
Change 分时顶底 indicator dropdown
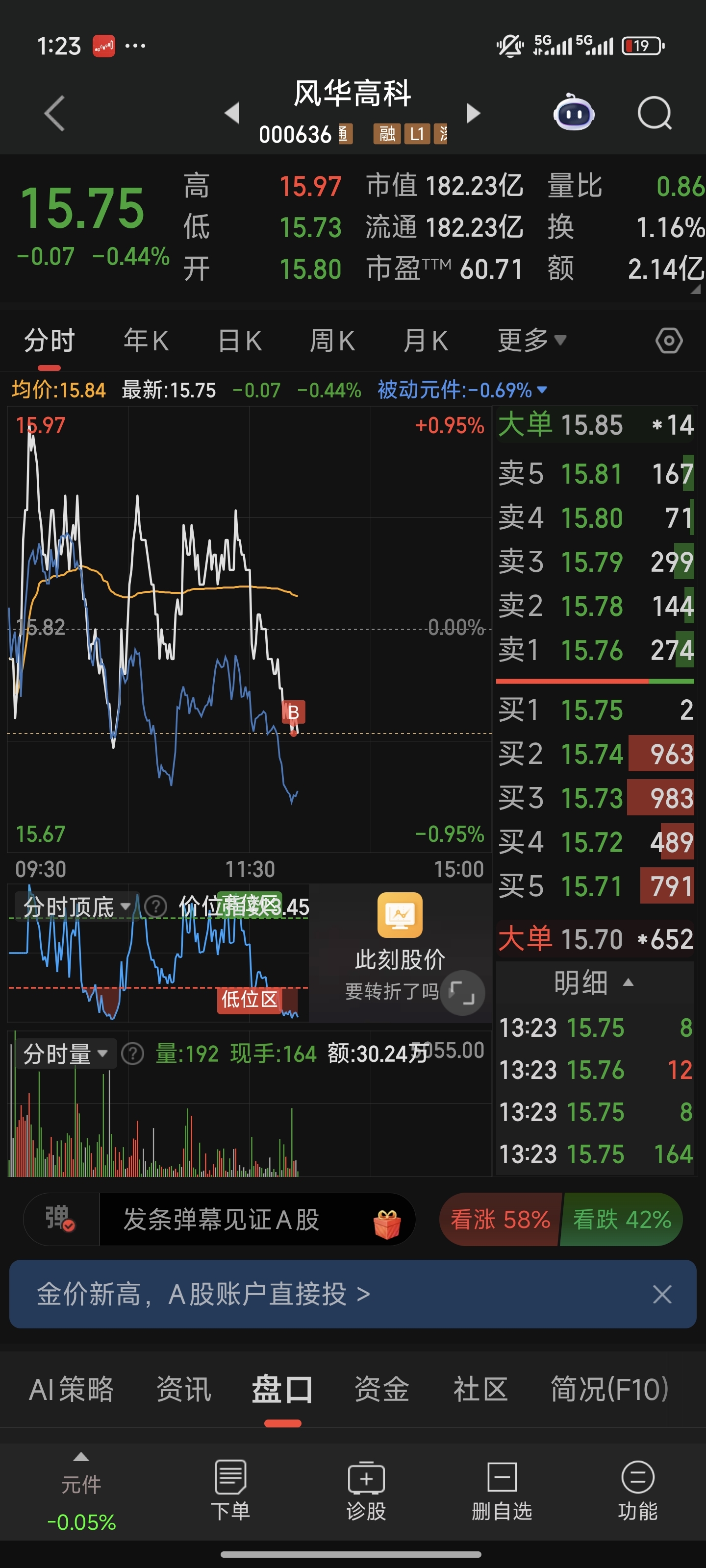77,906
